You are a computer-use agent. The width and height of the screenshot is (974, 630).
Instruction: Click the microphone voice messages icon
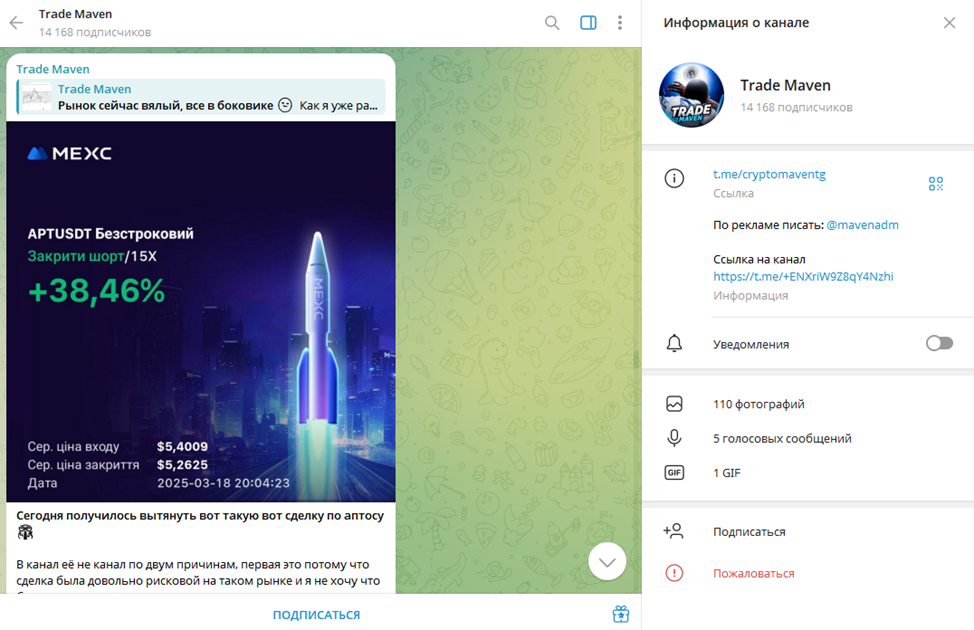tap(674, 439)
